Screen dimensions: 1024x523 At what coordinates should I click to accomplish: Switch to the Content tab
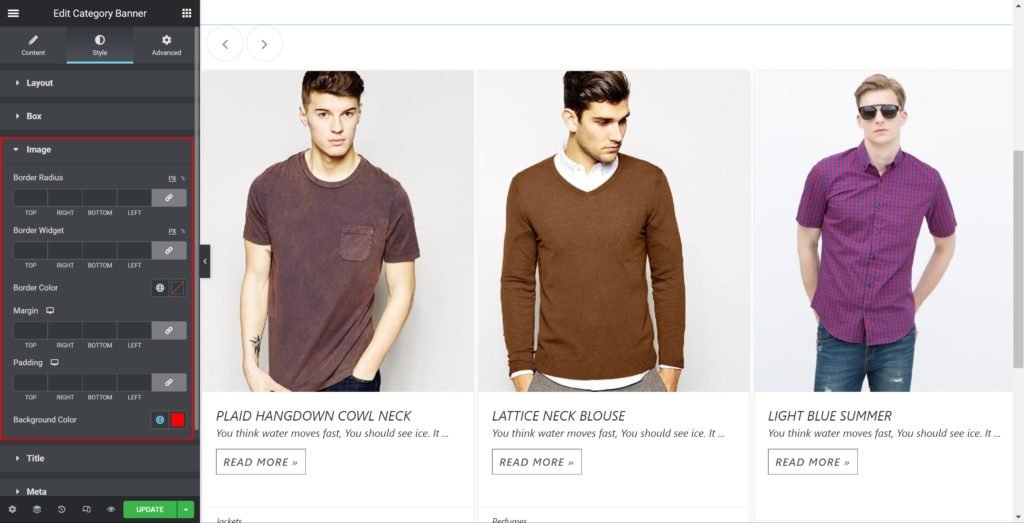[33, 45]
